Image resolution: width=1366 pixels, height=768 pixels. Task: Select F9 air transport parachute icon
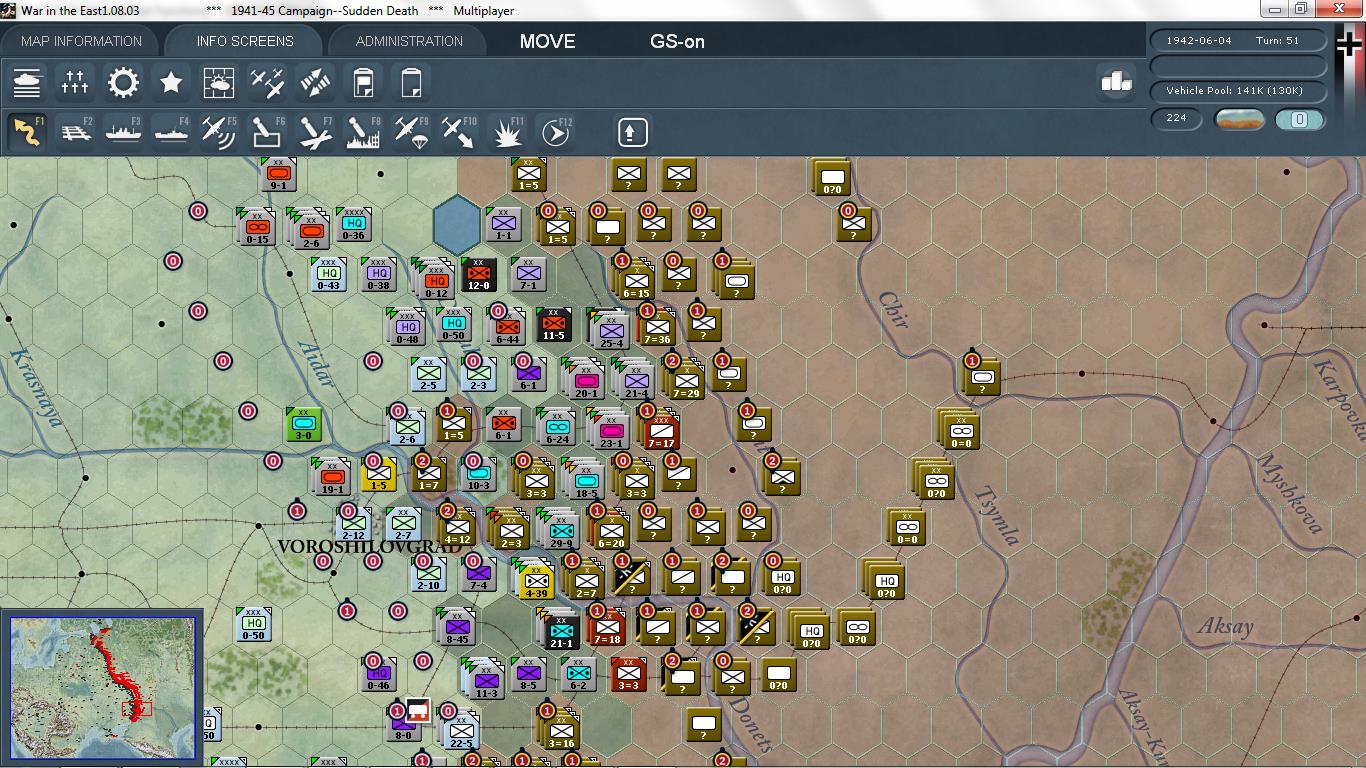[x=411, y=131]
